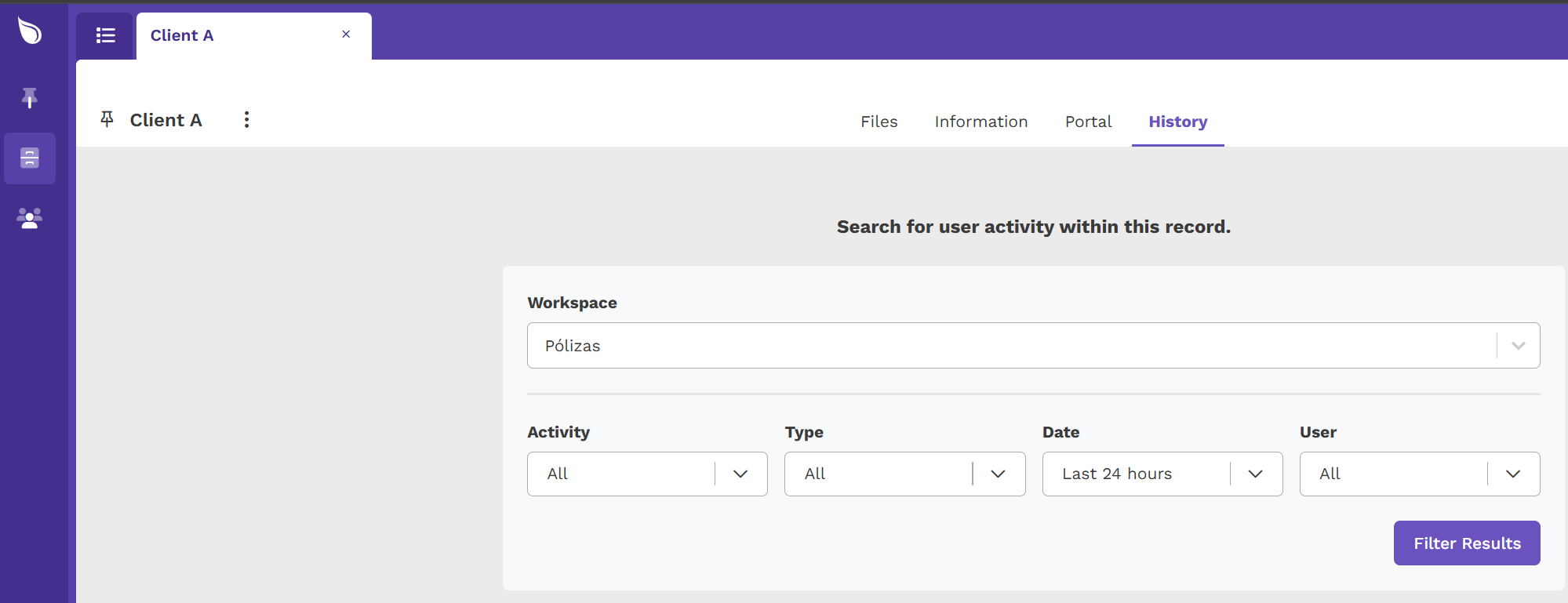This screenshot has width=1568, height=603.
Task: Select the History tab
Action: pos(1177,122)
